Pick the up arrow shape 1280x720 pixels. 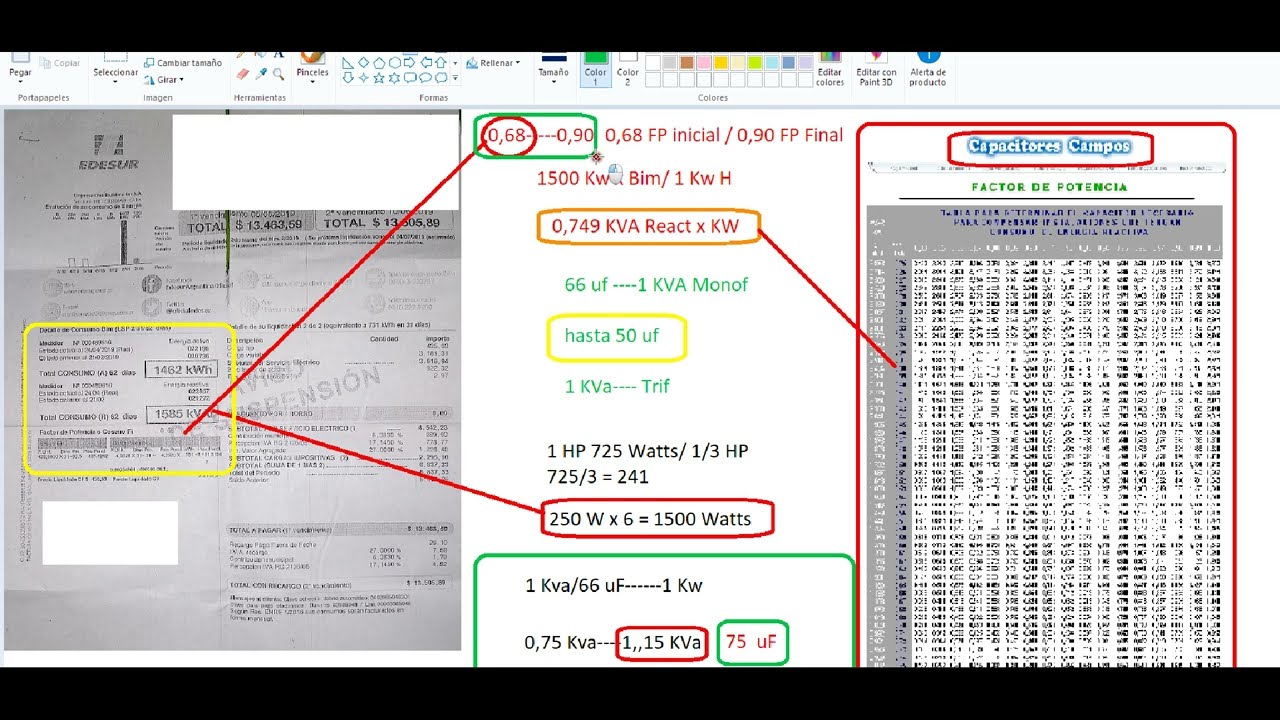441,62
